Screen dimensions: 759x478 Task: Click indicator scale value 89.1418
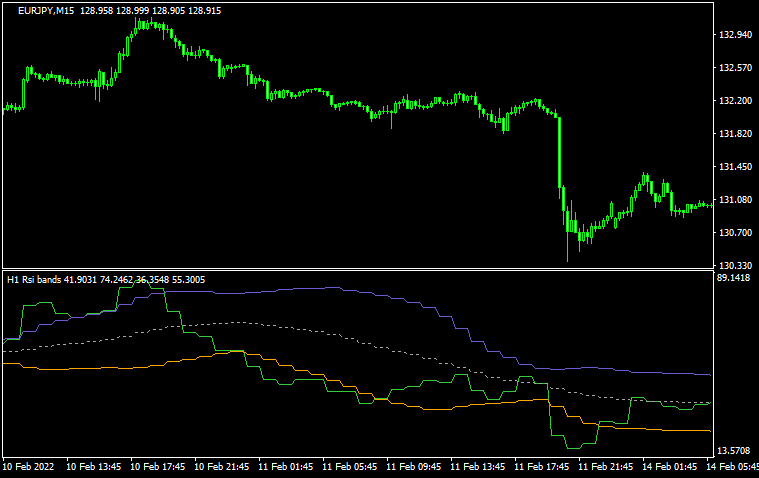[733, 278]
